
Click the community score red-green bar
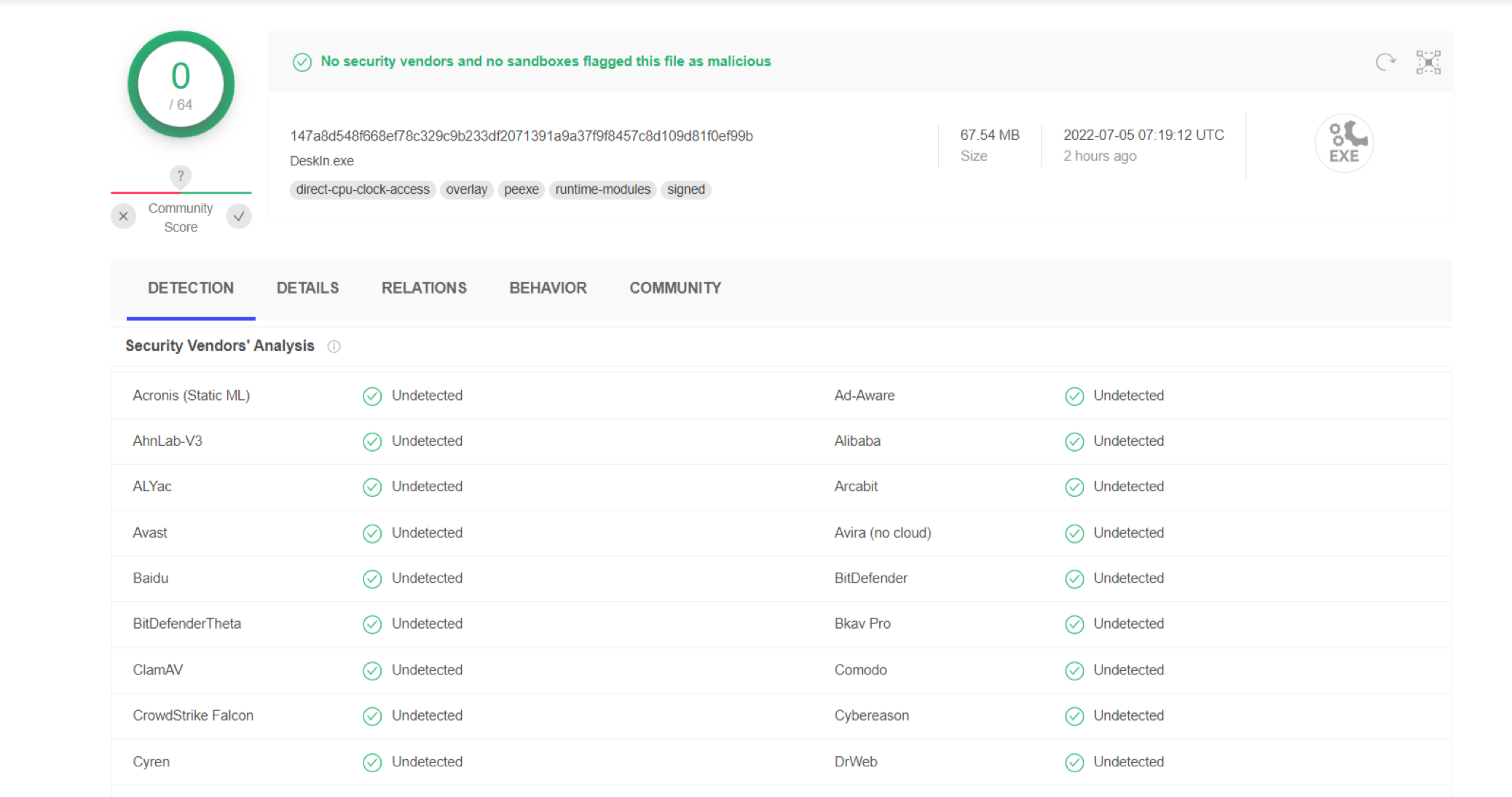(x=181, y=192)
